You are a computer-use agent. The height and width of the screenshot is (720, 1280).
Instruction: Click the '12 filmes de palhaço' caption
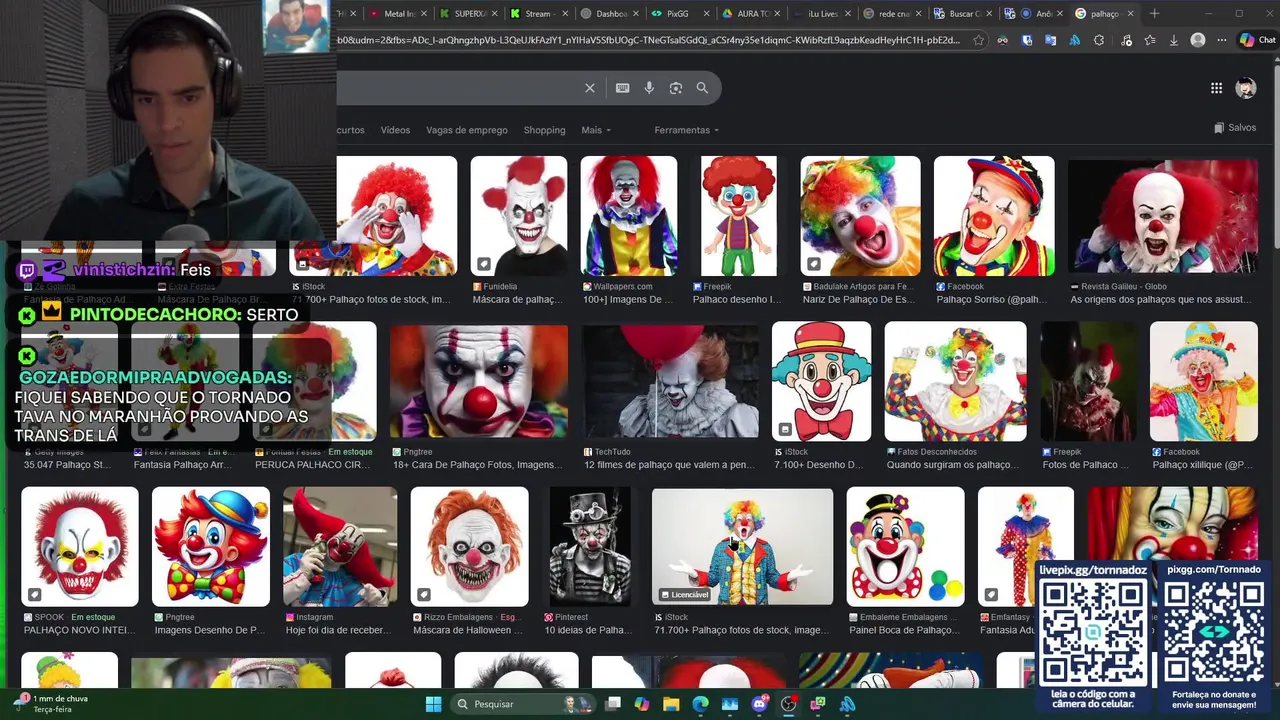tap(669, 465)
